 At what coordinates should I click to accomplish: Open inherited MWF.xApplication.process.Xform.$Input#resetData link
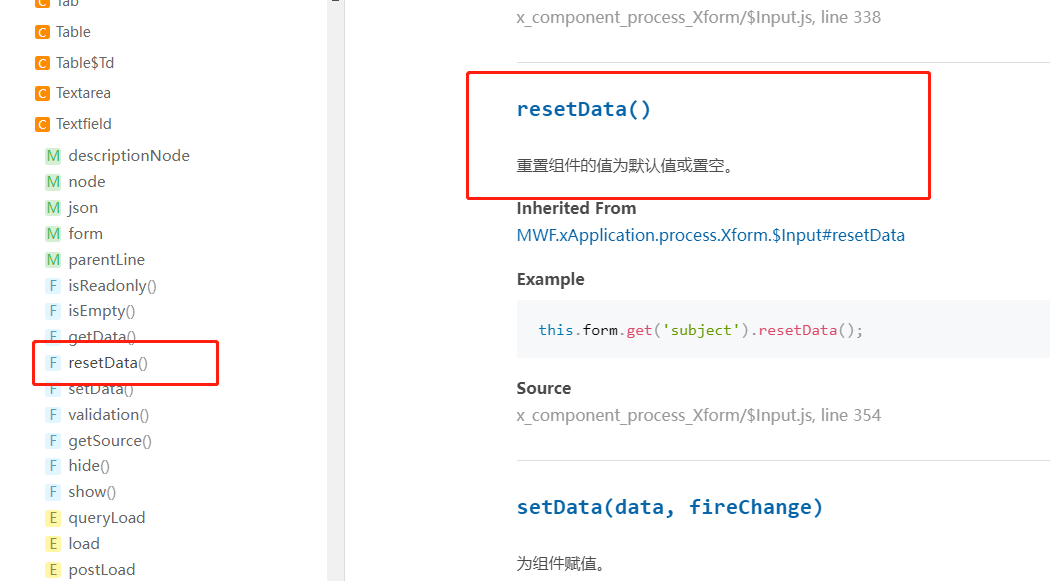coord(710,235)
